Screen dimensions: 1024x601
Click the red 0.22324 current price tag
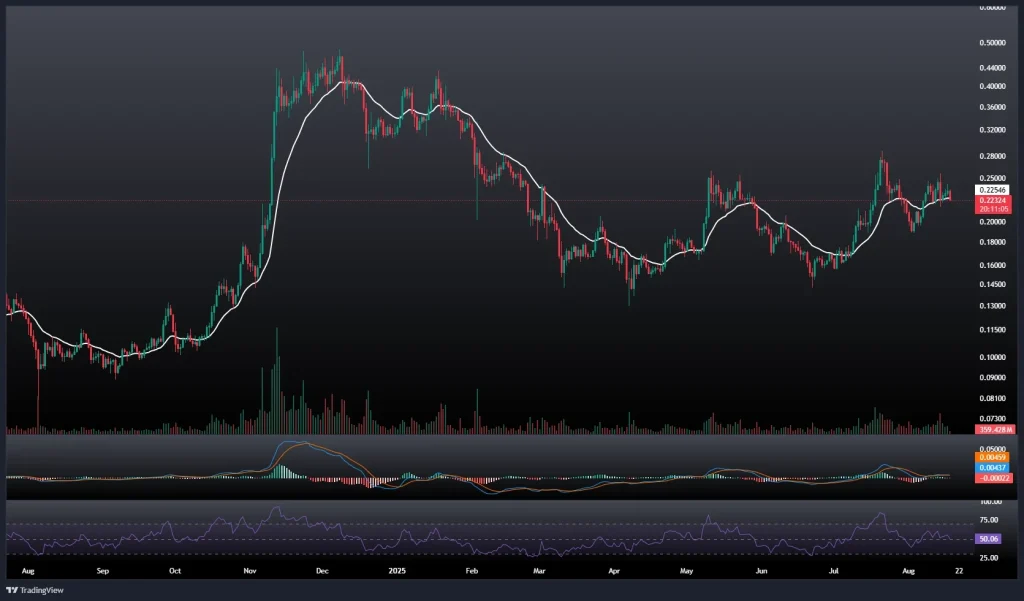point(993,201)
